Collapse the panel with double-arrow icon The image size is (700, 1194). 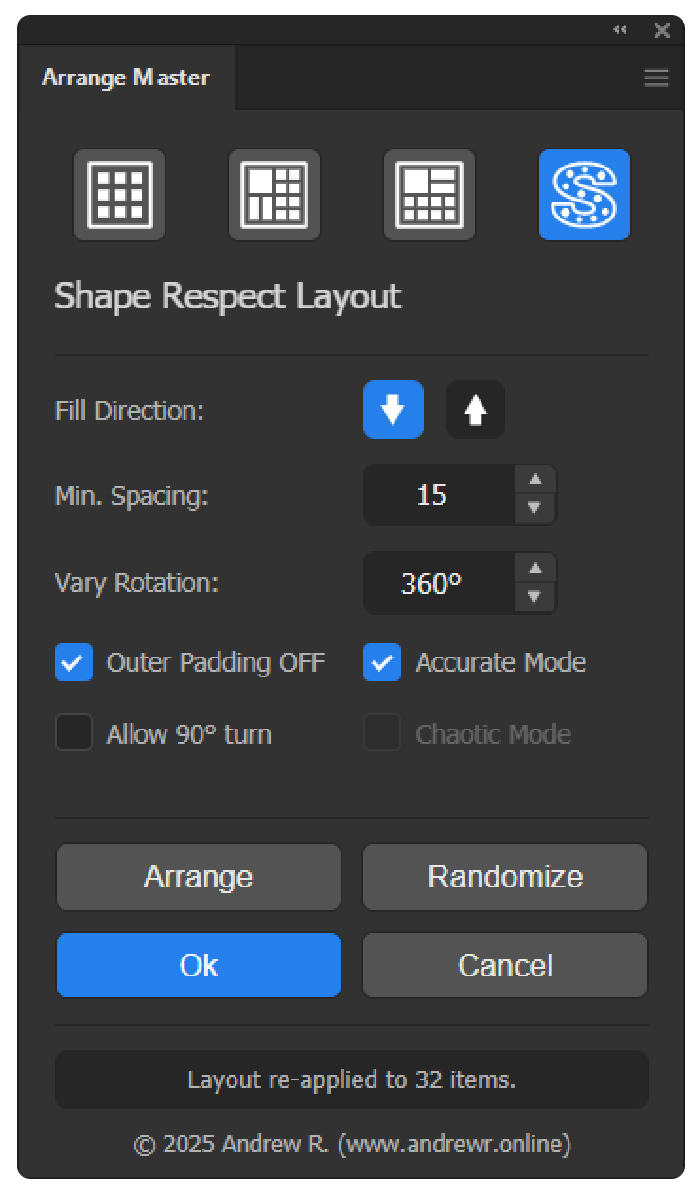point(621,31)
